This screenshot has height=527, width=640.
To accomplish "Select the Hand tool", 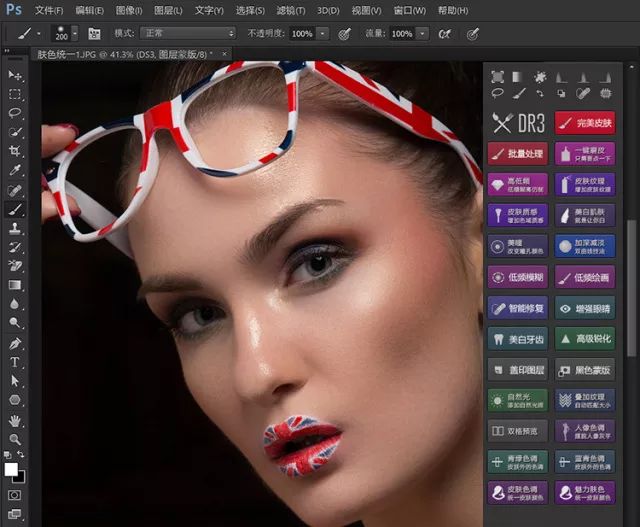I will tap(15, 419).
